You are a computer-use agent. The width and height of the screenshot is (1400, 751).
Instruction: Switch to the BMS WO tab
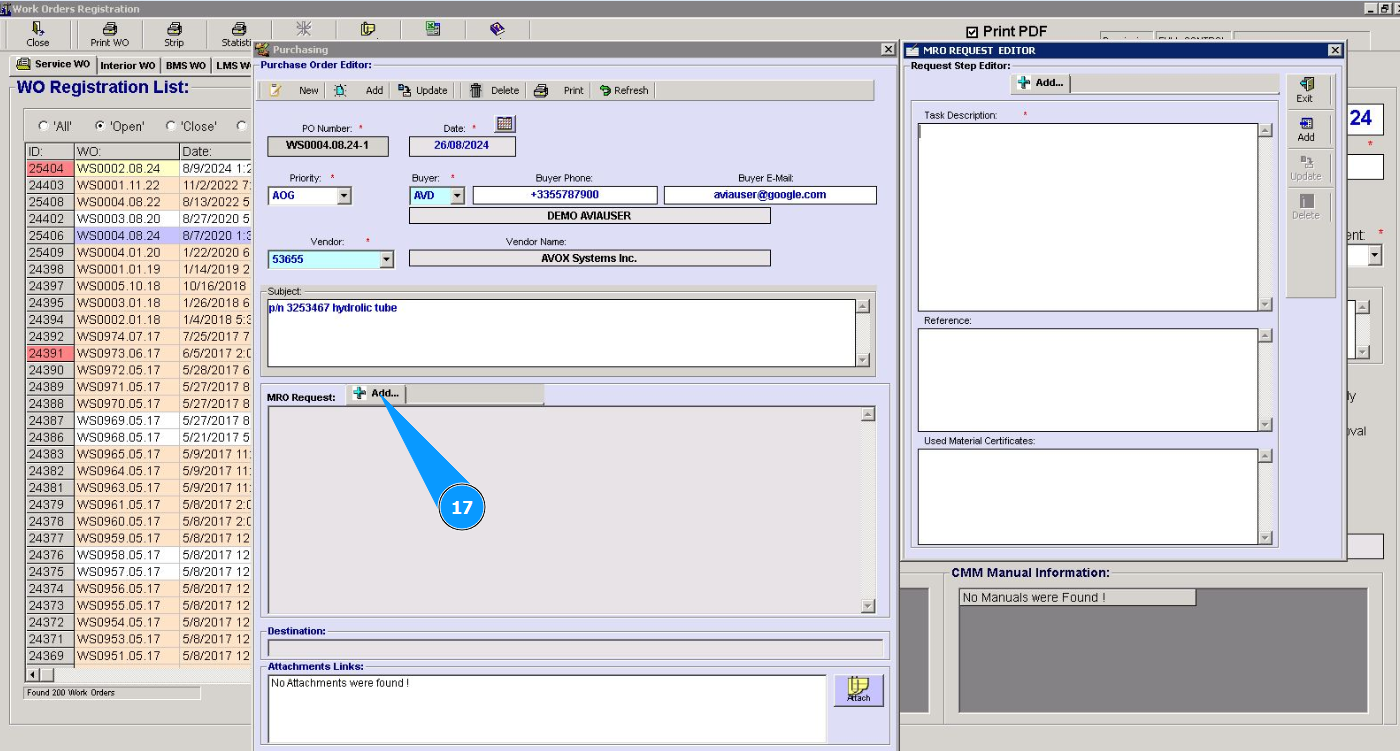click(185, 66)
